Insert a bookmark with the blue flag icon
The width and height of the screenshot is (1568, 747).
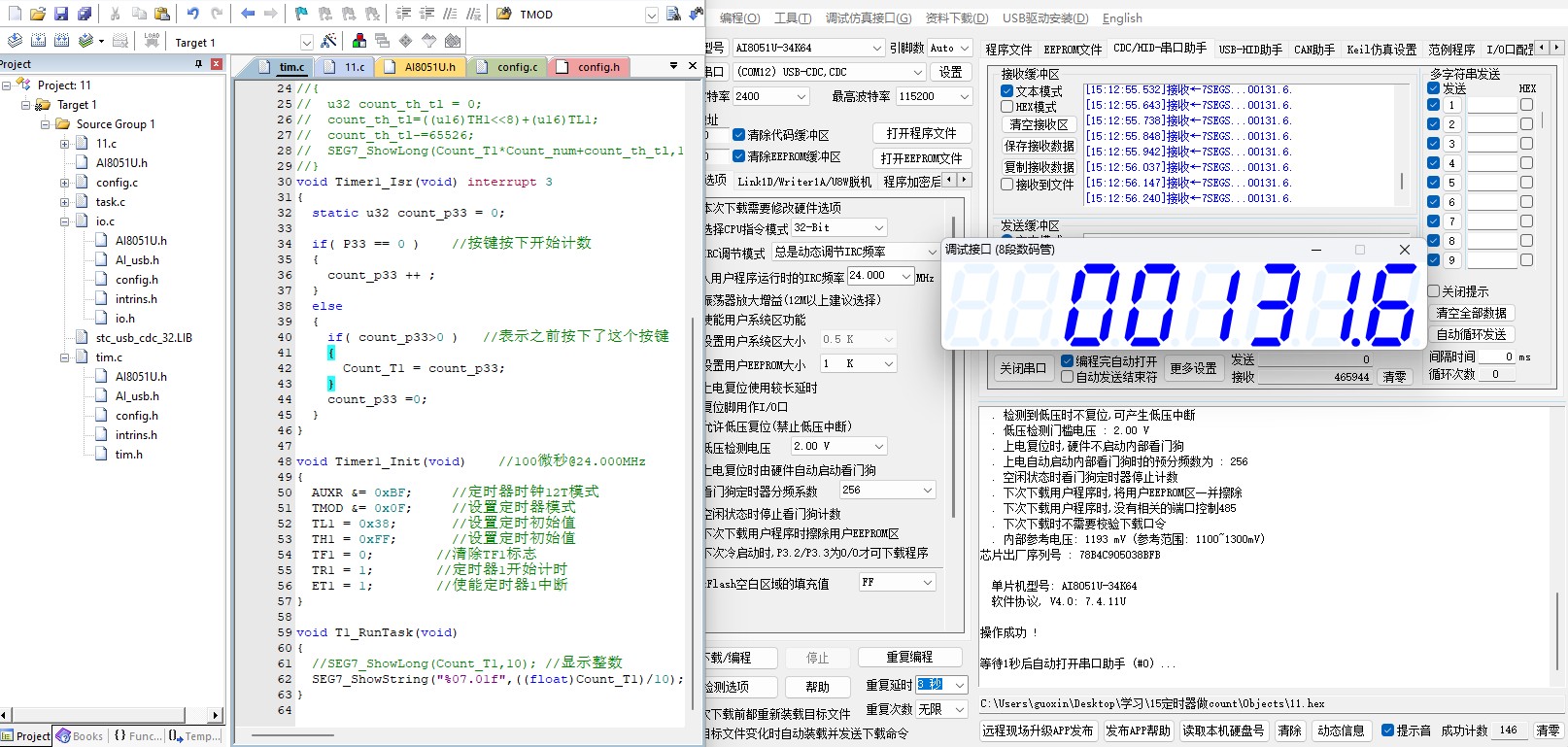point(301,14)
